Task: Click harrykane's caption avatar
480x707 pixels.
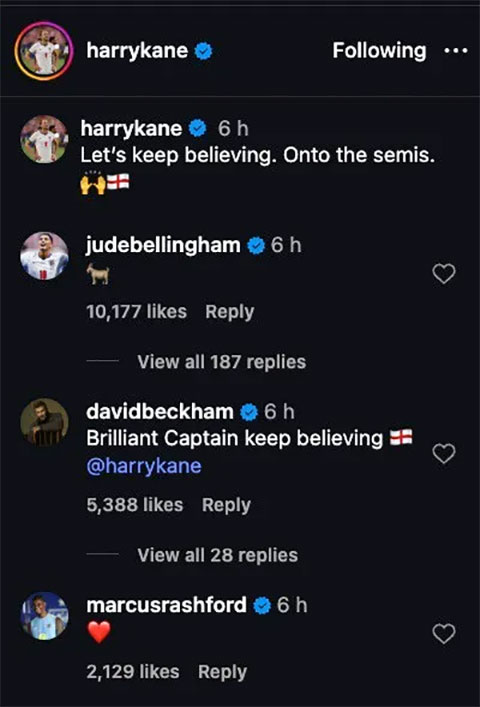Action: (x=44, y=139)
